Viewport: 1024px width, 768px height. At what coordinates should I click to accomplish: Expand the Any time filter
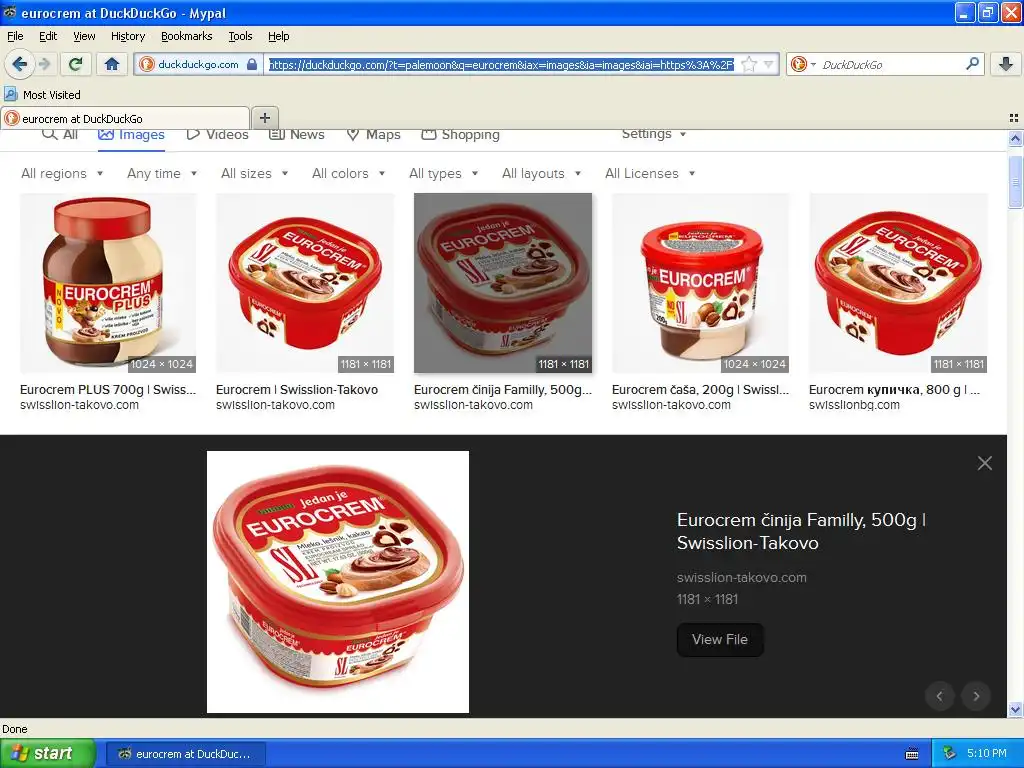[x=162, y=174]
